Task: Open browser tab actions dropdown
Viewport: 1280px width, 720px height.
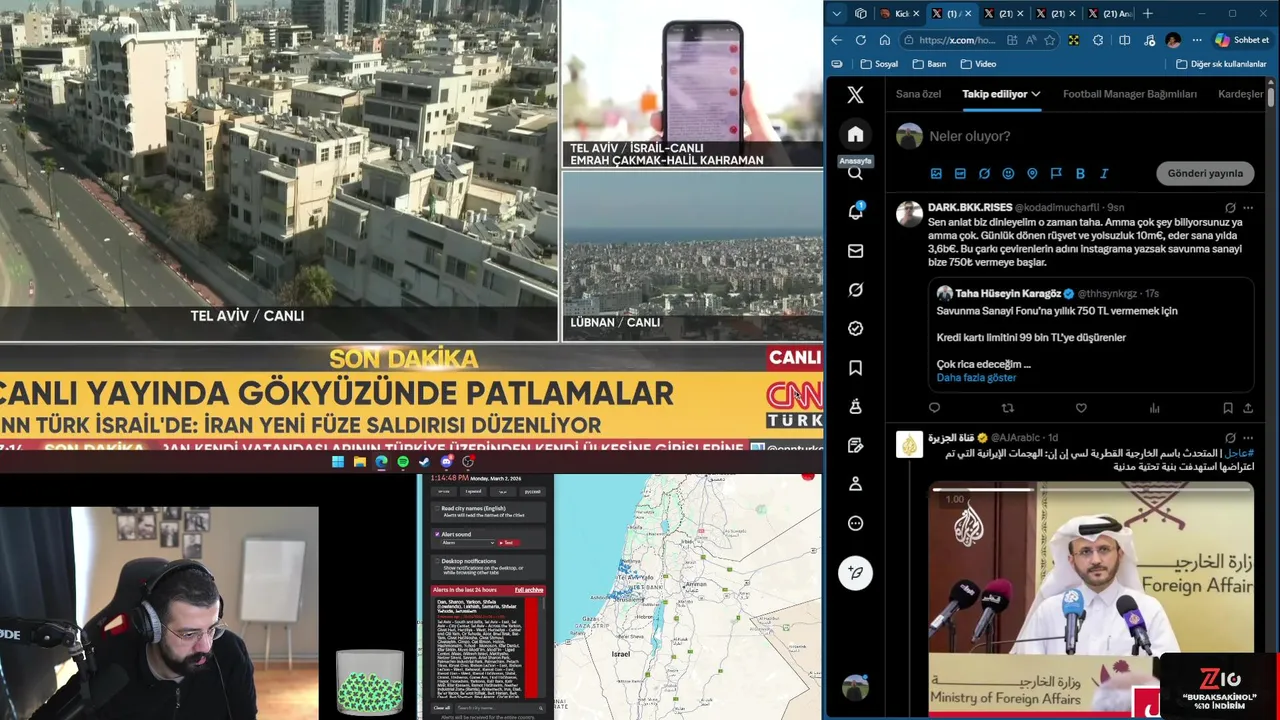Action: (x=837, y=14)
